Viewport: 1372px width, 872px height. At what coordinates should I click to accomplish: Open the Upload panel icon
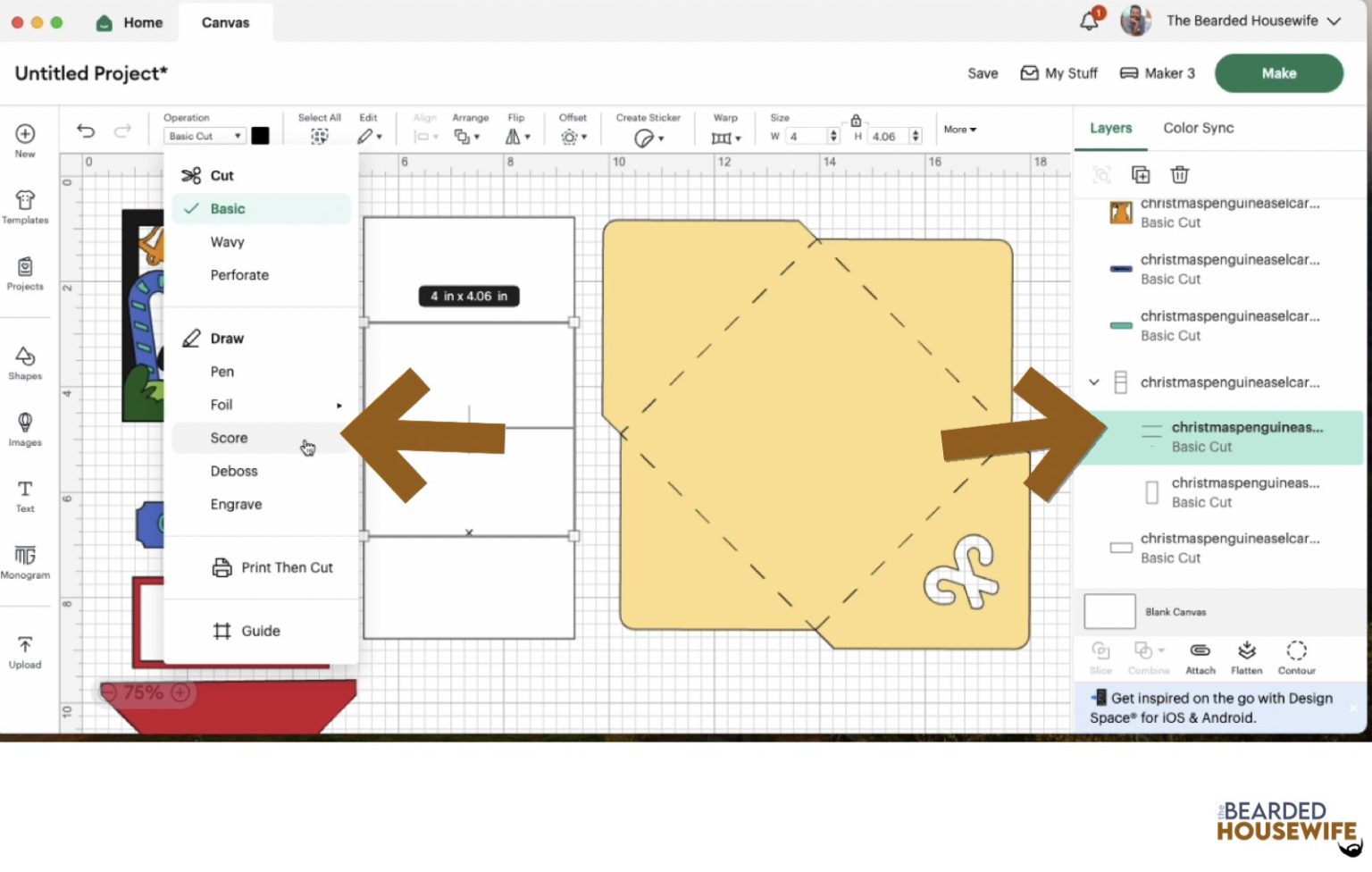tap(25, 651)
